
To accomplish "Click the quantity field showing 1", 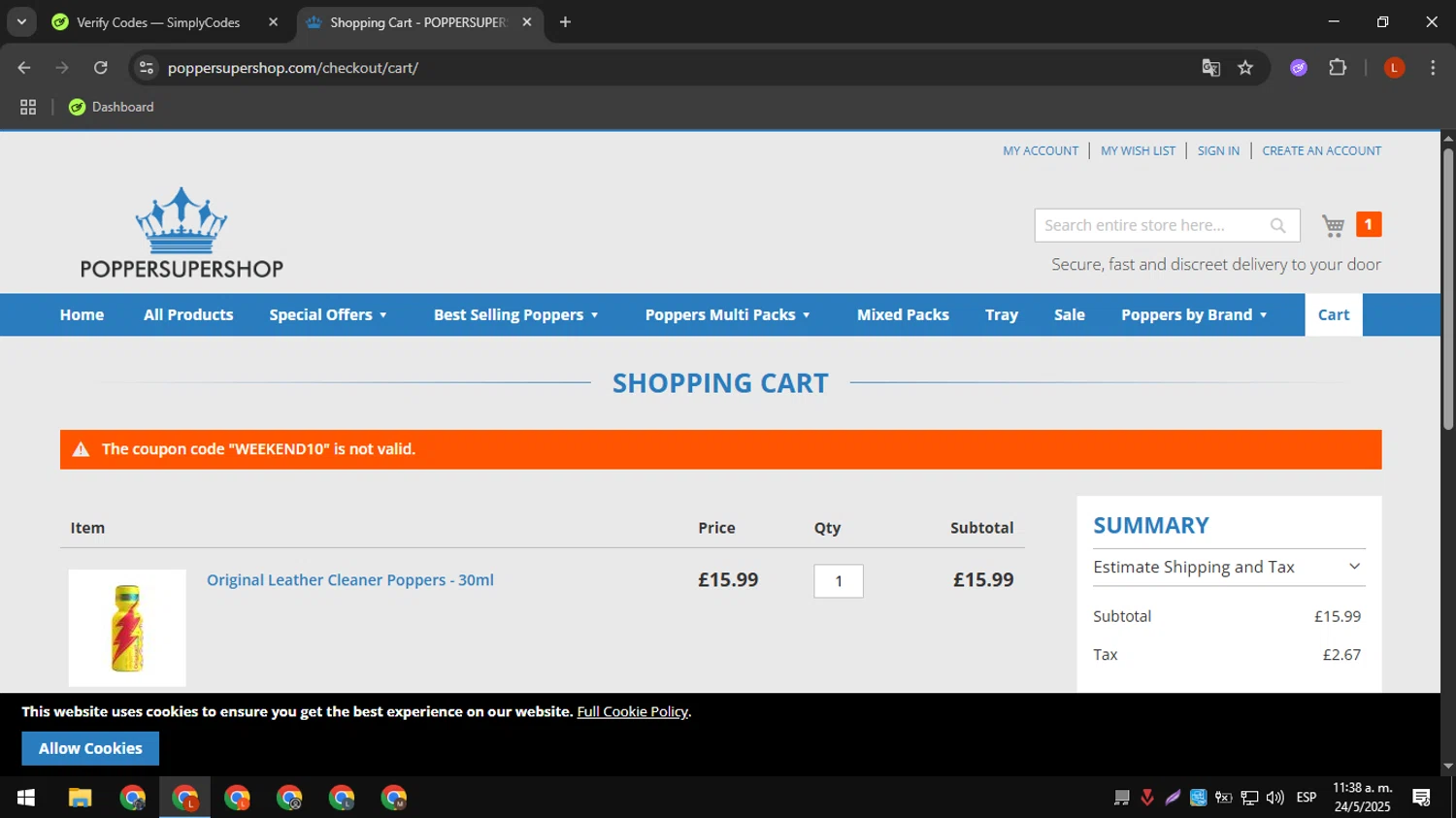I will pos(839,581).
